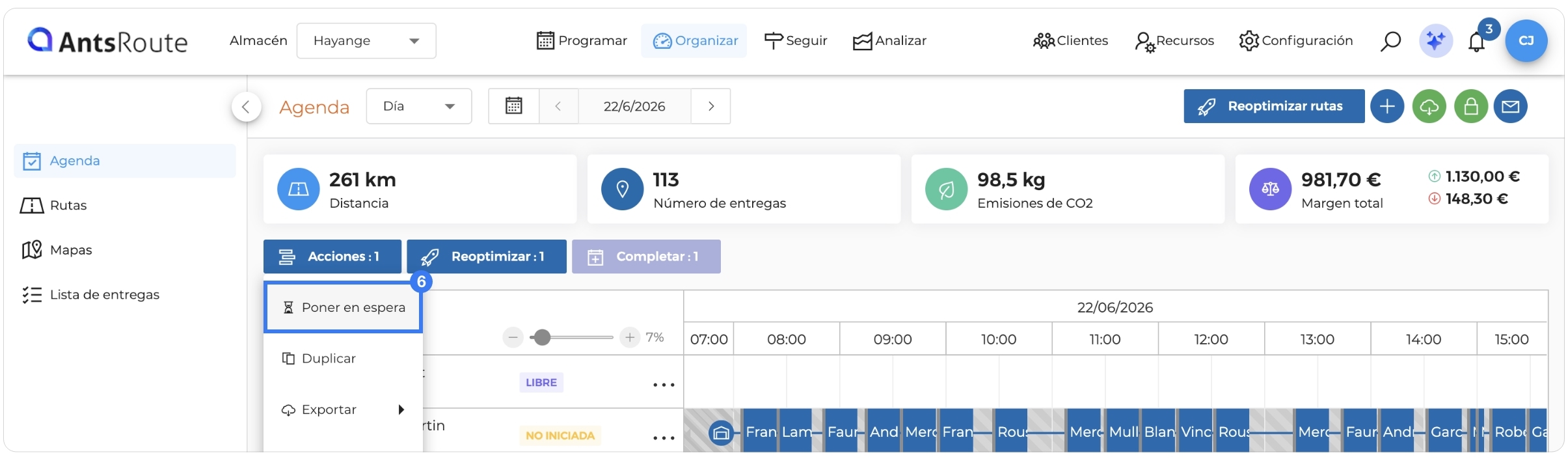Click the Mull delivery block
This screenshot has height=459, width=1568.
[1124, 431]
